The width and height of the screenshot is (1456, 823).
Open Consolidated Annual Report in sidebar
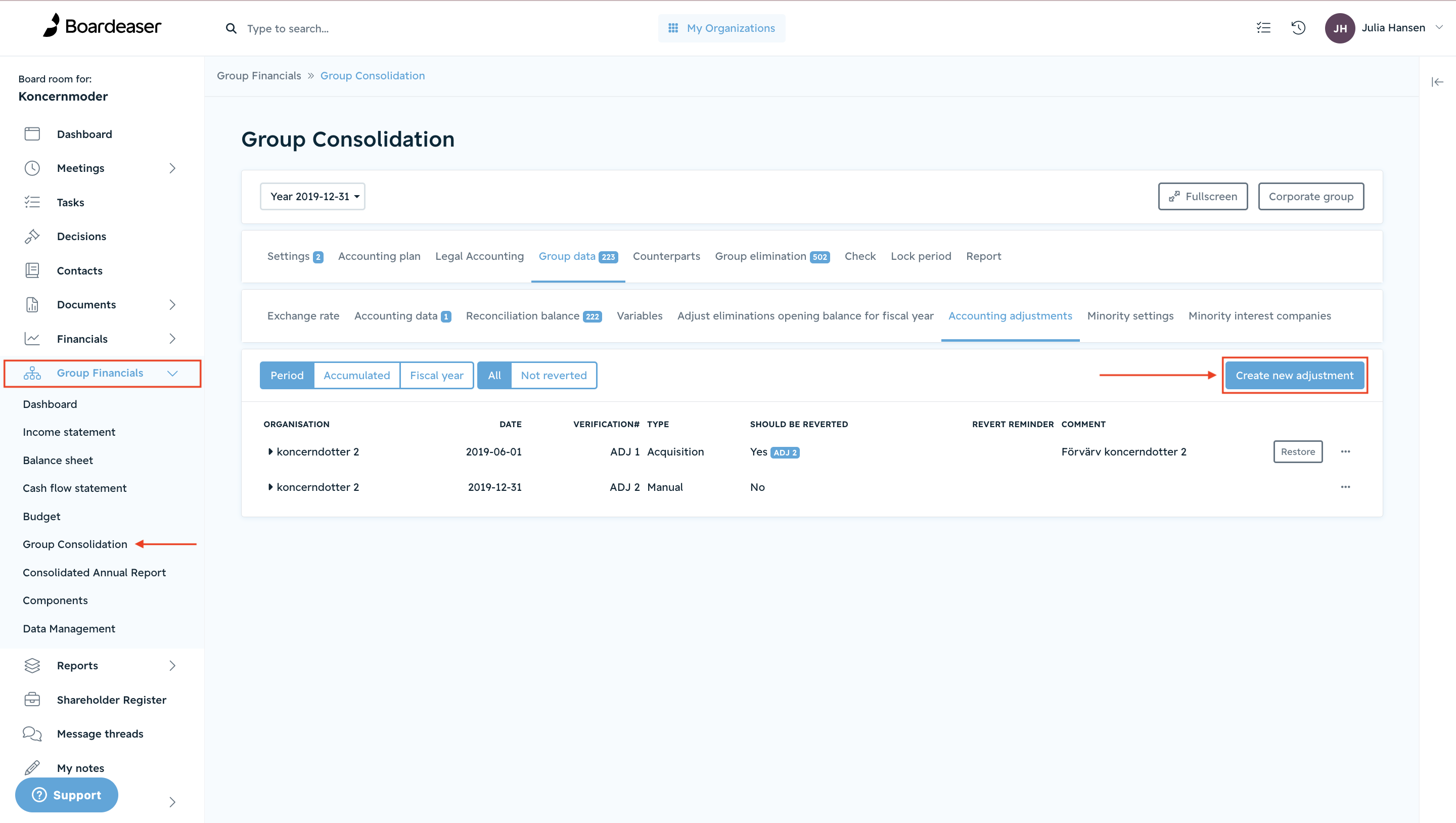coord(95,573)
